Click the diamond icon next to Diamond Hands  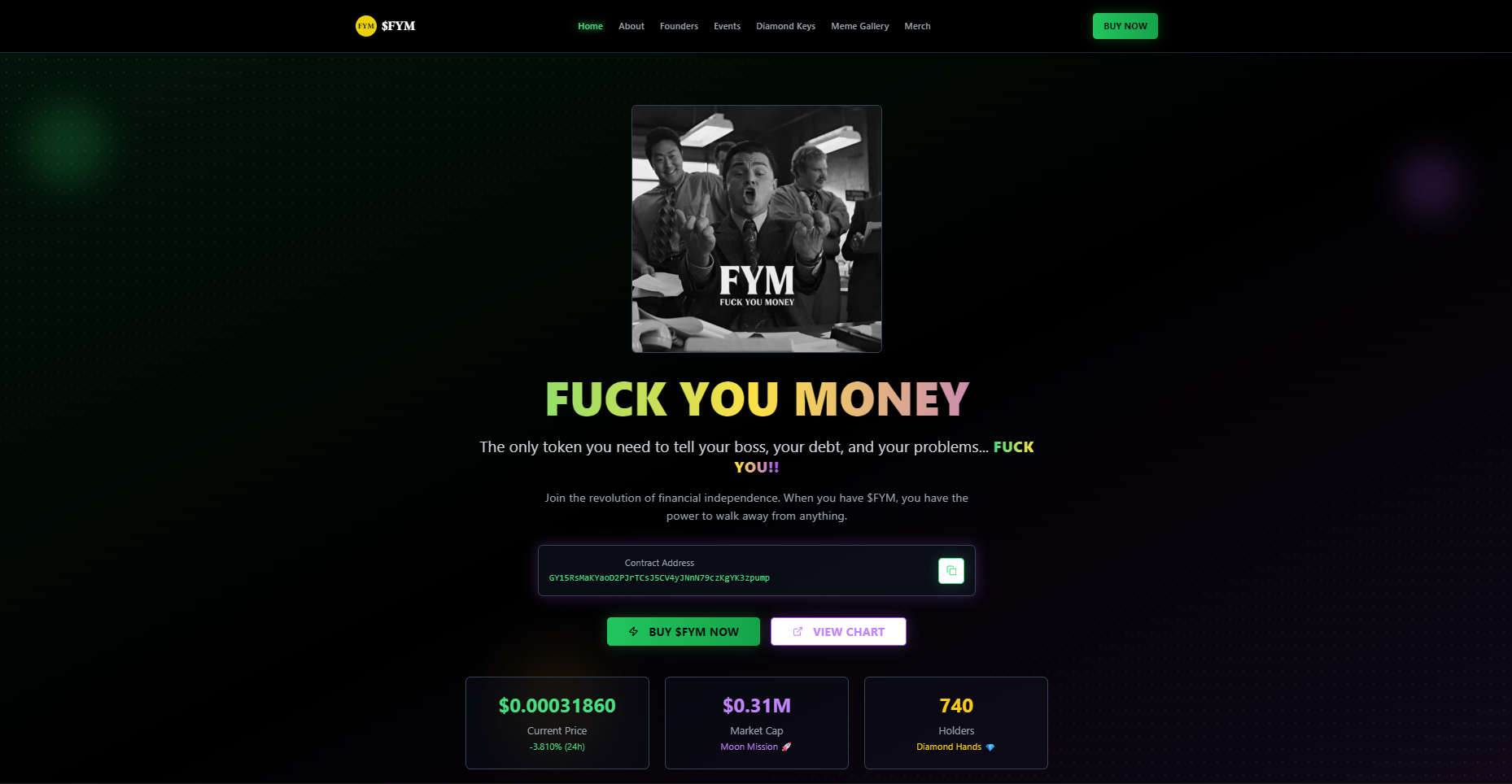990,747
